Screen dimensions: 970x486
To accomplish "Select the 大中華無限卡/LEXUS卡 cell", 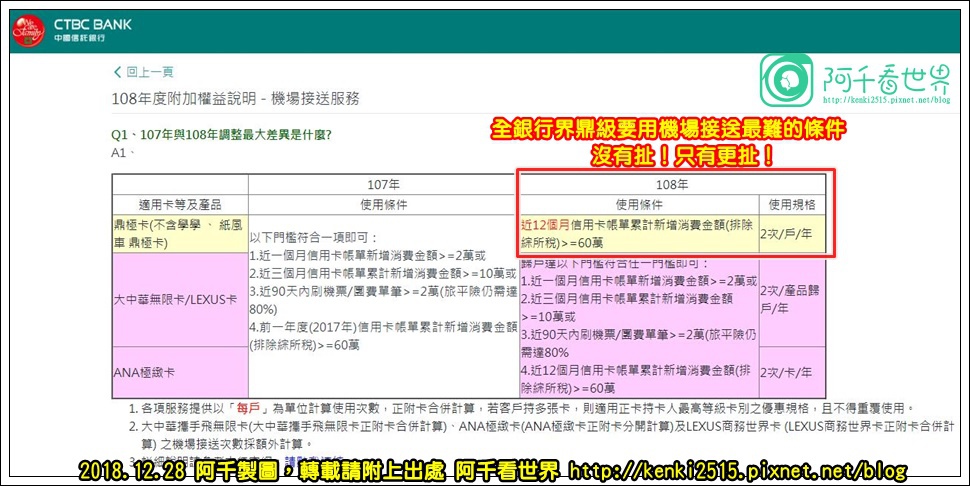I will (x=180, y=299).
